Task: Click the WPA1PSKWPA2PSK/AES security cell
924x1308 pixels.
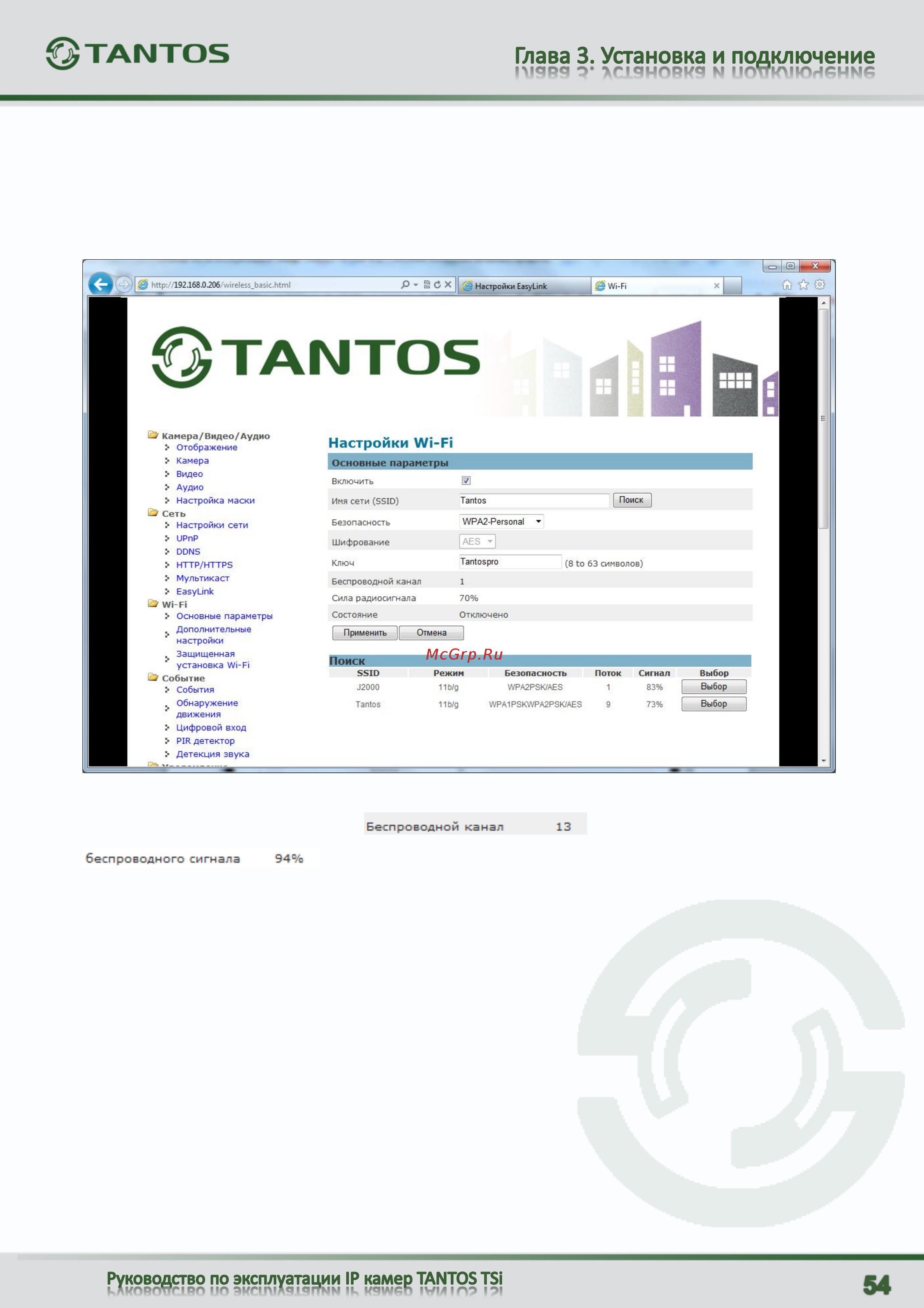Action: point(535,704)
